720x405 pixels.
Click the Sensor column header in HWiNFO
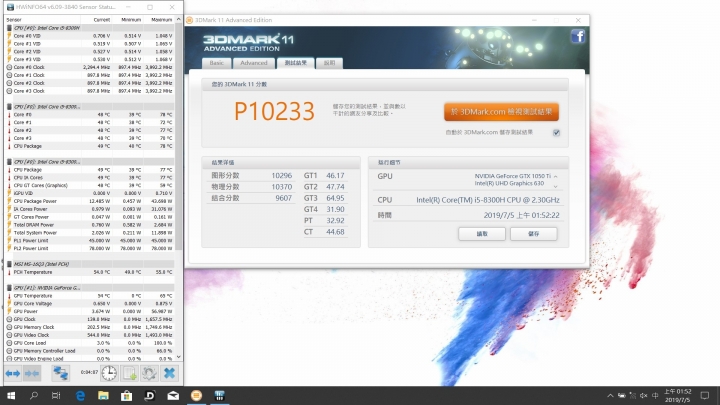42,20
